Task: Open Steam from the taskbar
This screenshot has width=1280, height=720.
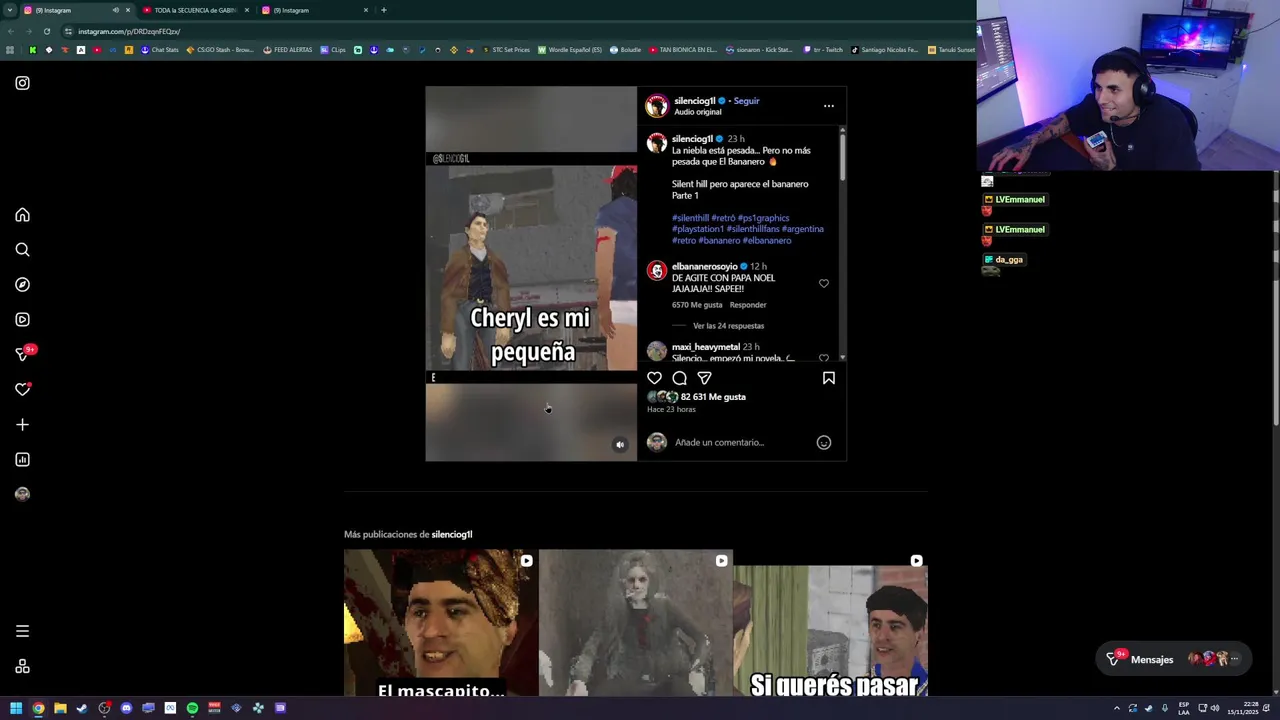Action: click(82, 708)
